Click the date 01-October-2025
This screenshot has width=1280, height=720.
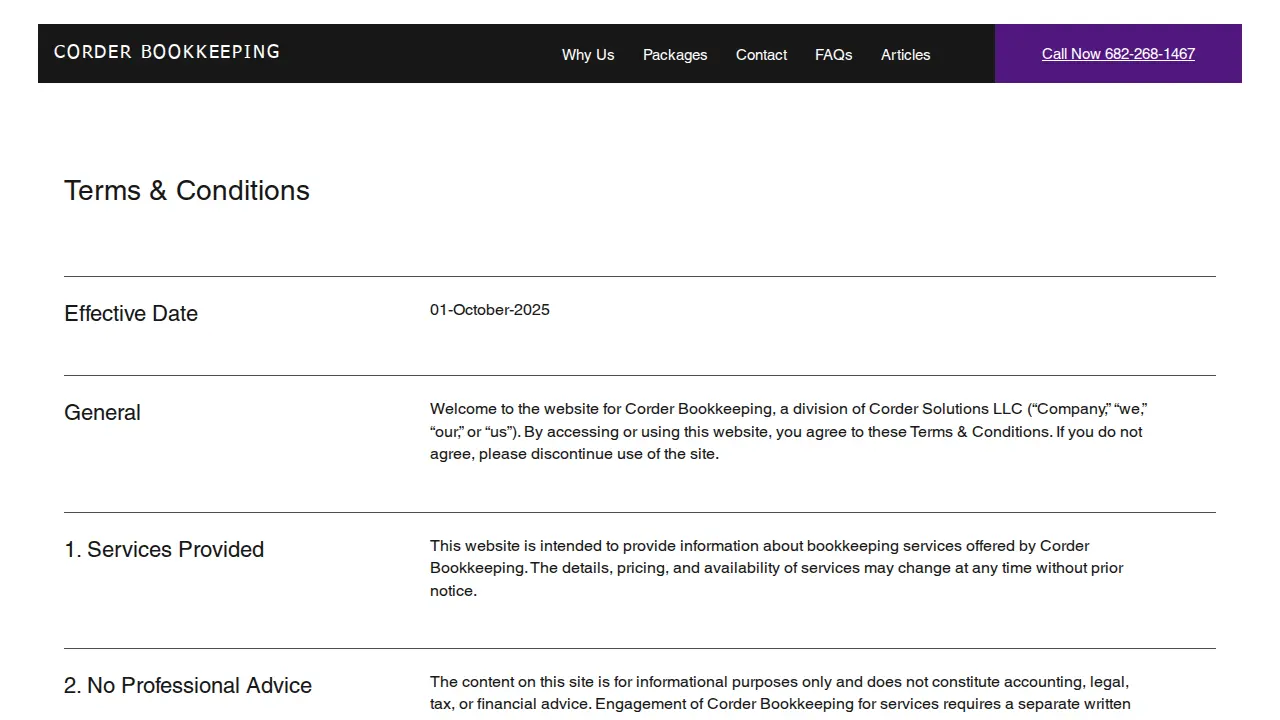pos(490,310)
